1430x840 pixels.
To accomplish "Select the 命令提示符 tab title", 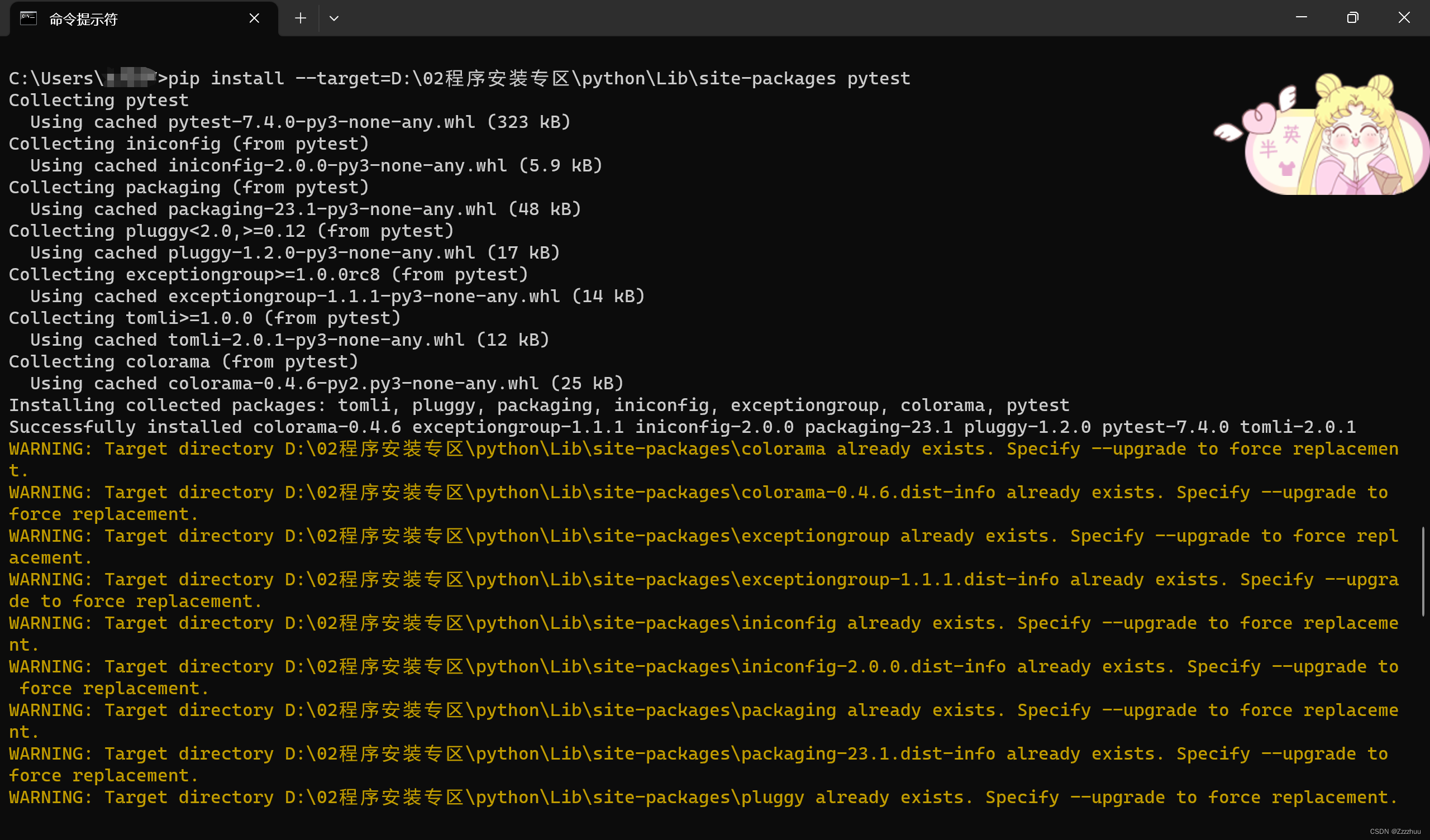I will pos(83,20).
